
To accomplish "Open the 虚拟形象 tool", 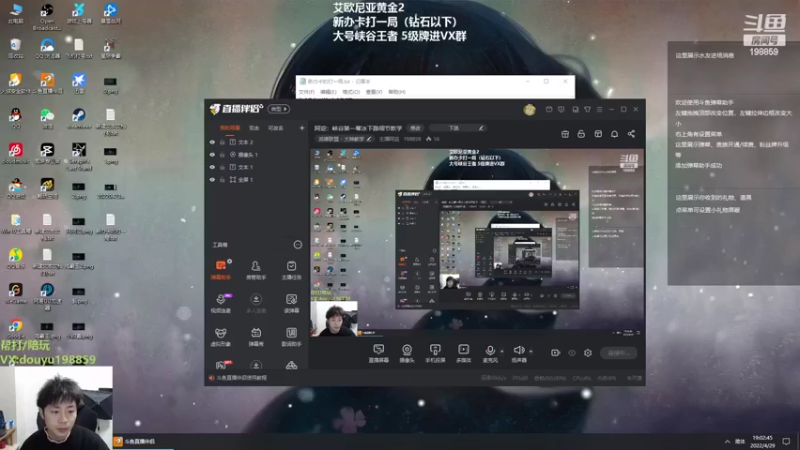I will click(x=220, y=337).
